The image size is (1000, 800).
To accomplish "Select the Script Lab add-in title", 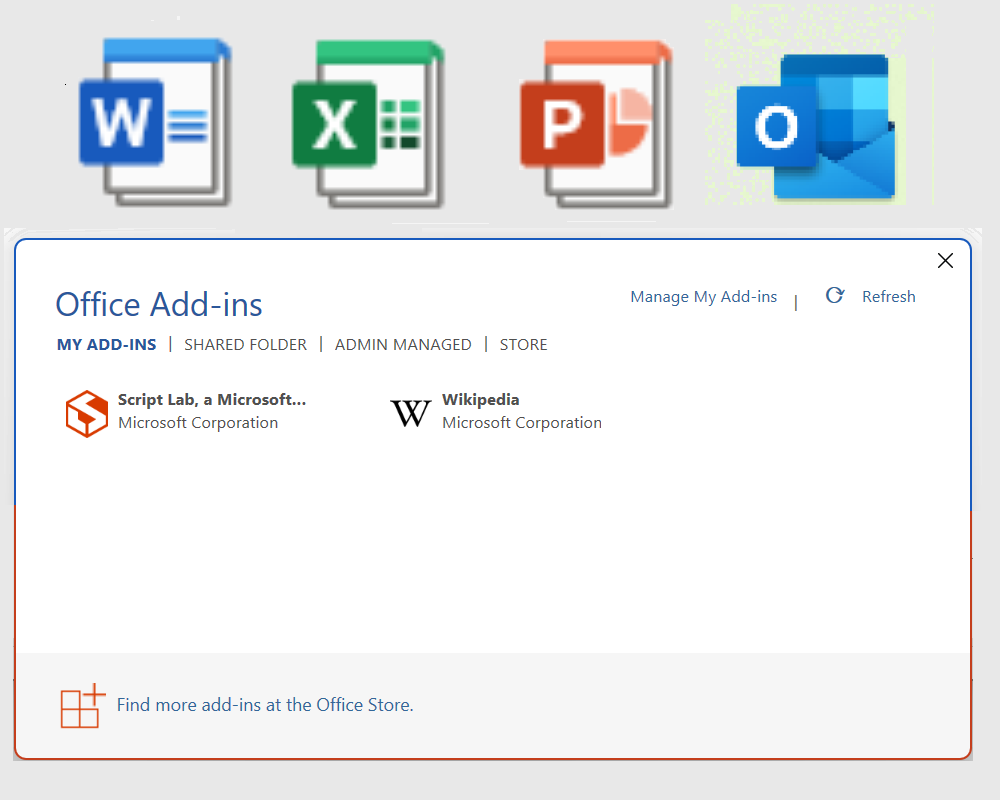I will point(211,400).
